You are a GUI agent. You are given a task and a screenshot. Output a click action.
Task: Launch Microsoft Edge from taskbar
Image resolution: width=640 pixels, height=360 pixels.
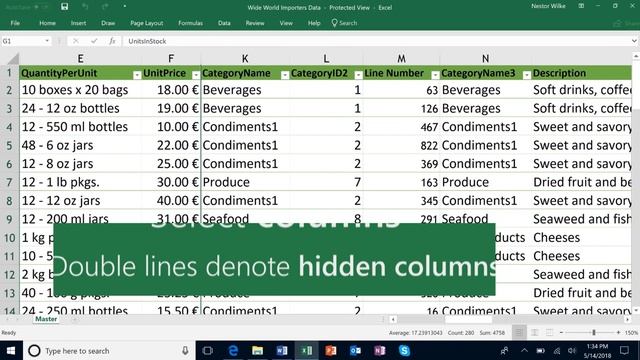point(233,351)
